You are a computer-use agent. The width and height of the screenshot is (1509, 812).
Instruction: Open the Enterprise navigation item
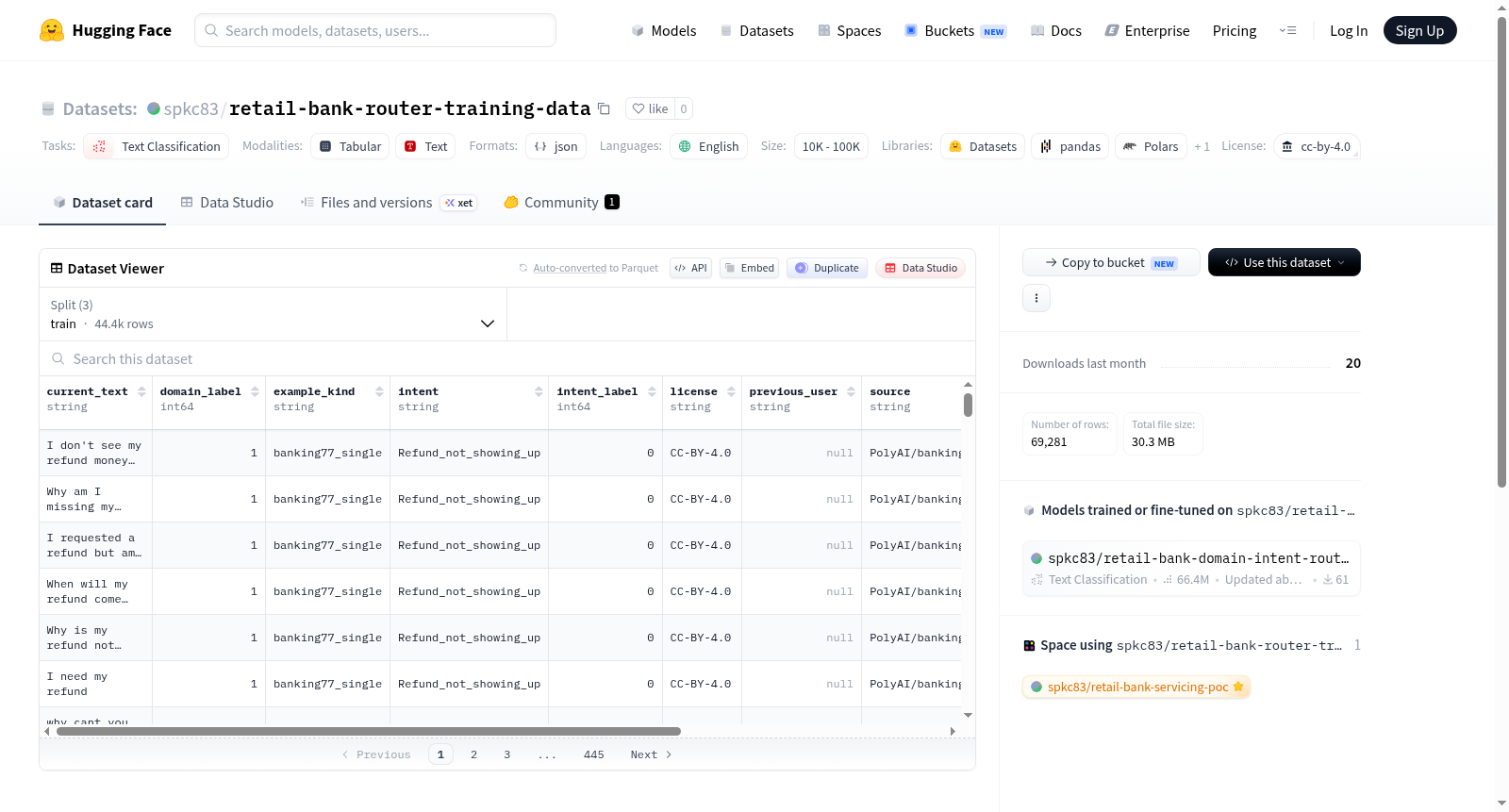[1147, 30]
